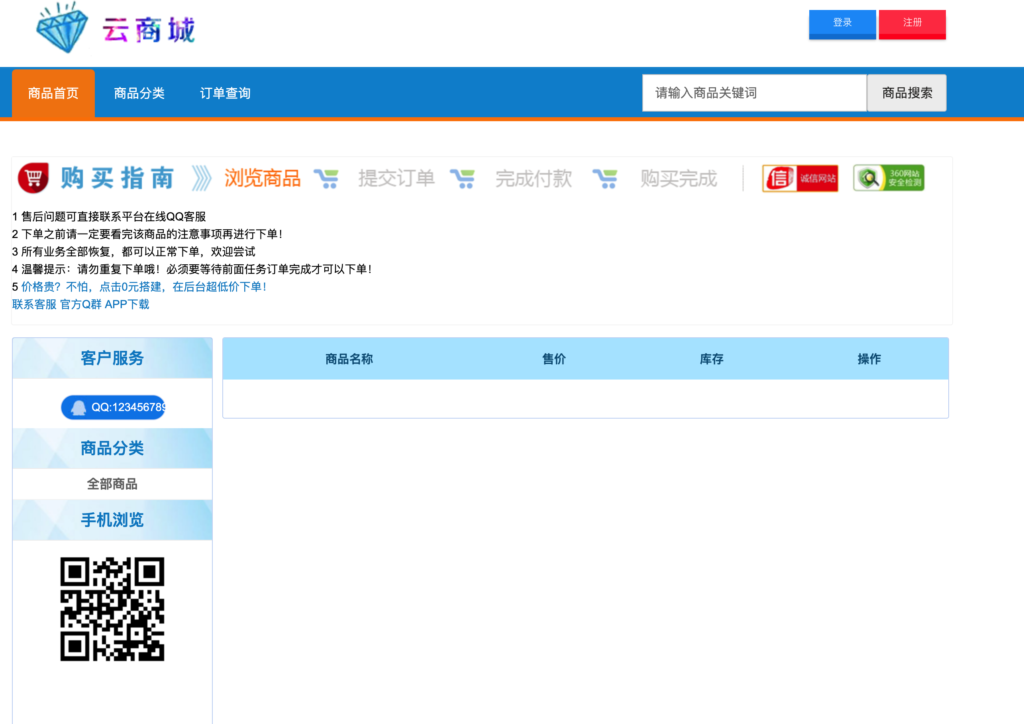1024x724 pixels.
Task: Click the 客户服务 panel header
Action: (x=112, y=358)
